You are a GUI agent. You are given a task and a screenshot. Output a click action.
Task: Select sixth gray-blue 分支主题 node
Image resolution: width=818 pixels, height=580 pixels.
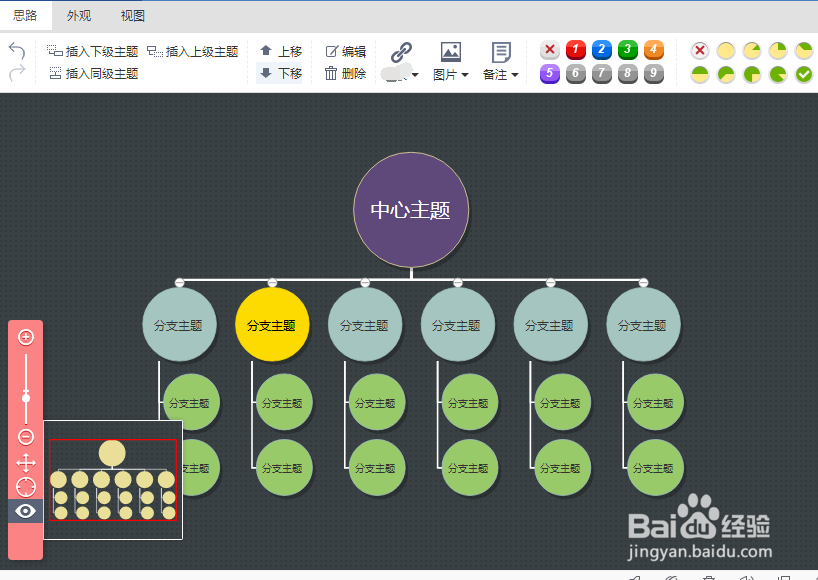643,324
